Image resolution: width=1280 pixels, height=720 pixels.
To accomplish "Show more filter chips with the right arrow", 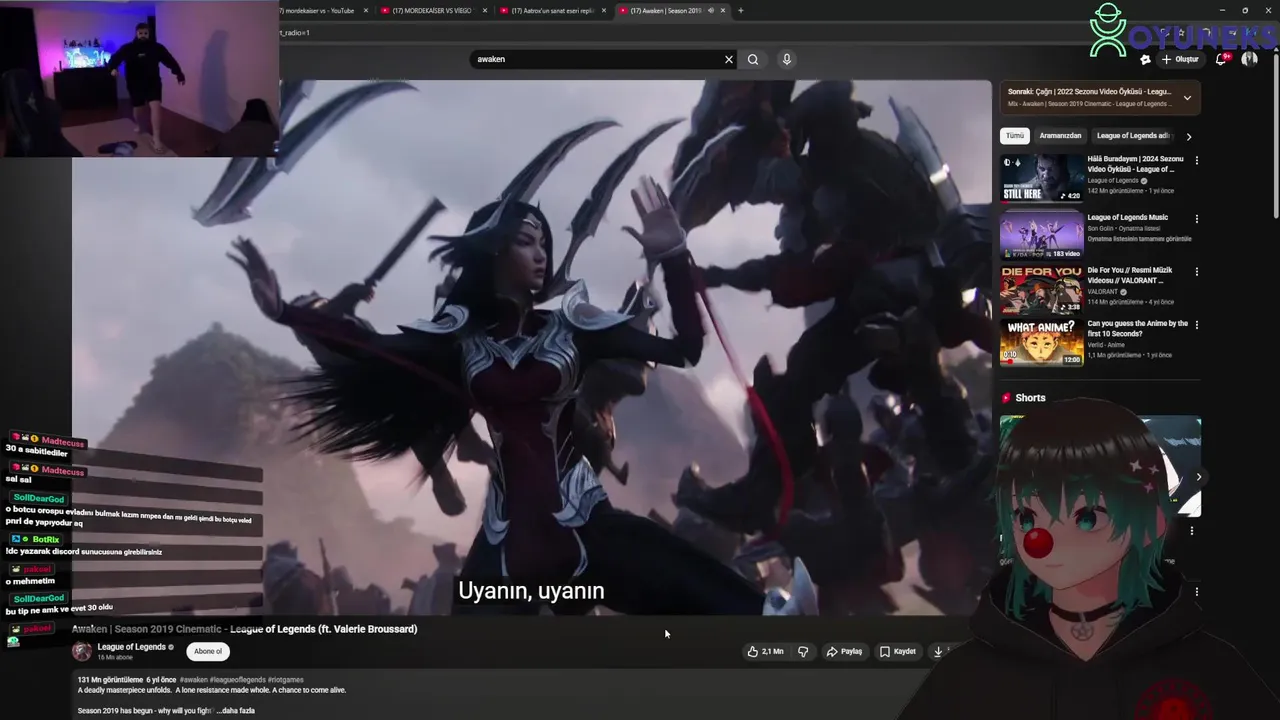I will [x=1188, y=136].
